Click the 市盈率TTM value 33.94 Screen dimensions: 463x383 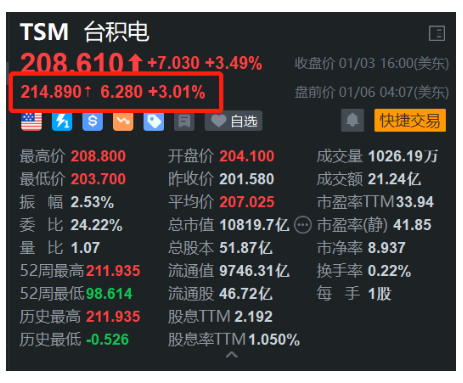click(x=415, y=202)
